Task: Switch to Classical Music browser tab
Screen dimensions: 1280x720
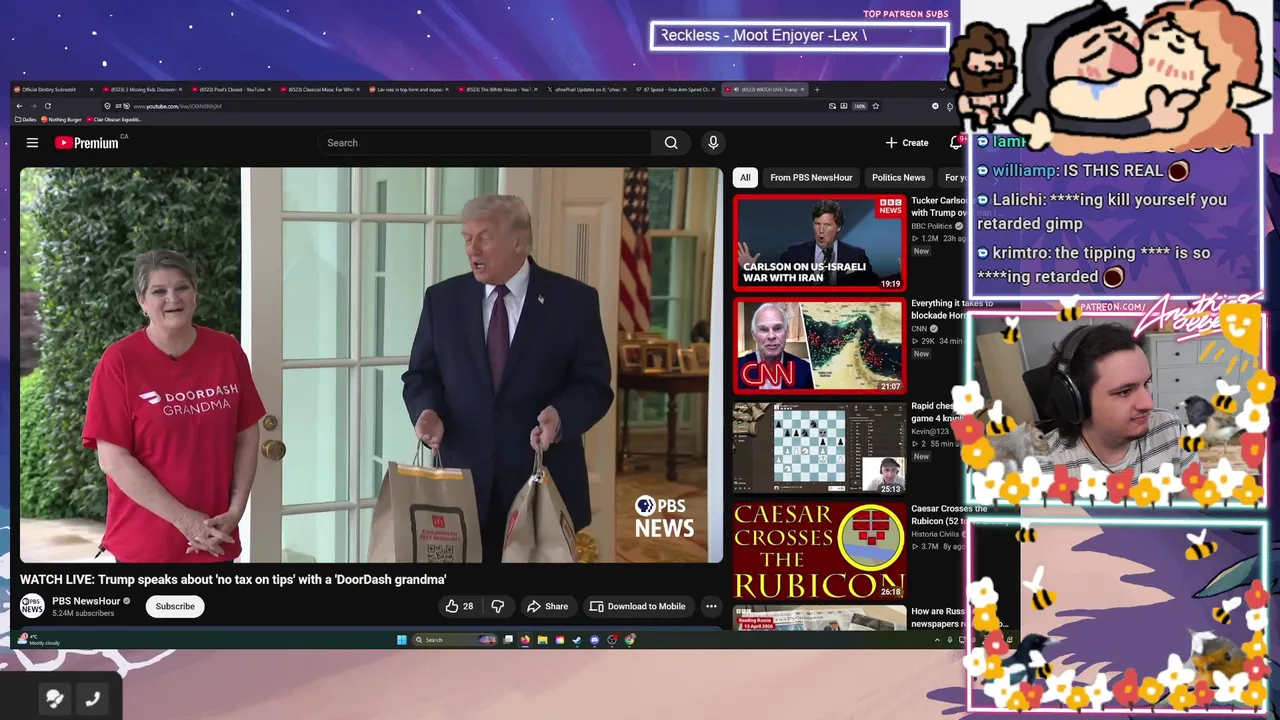Action: click(321, 89)
